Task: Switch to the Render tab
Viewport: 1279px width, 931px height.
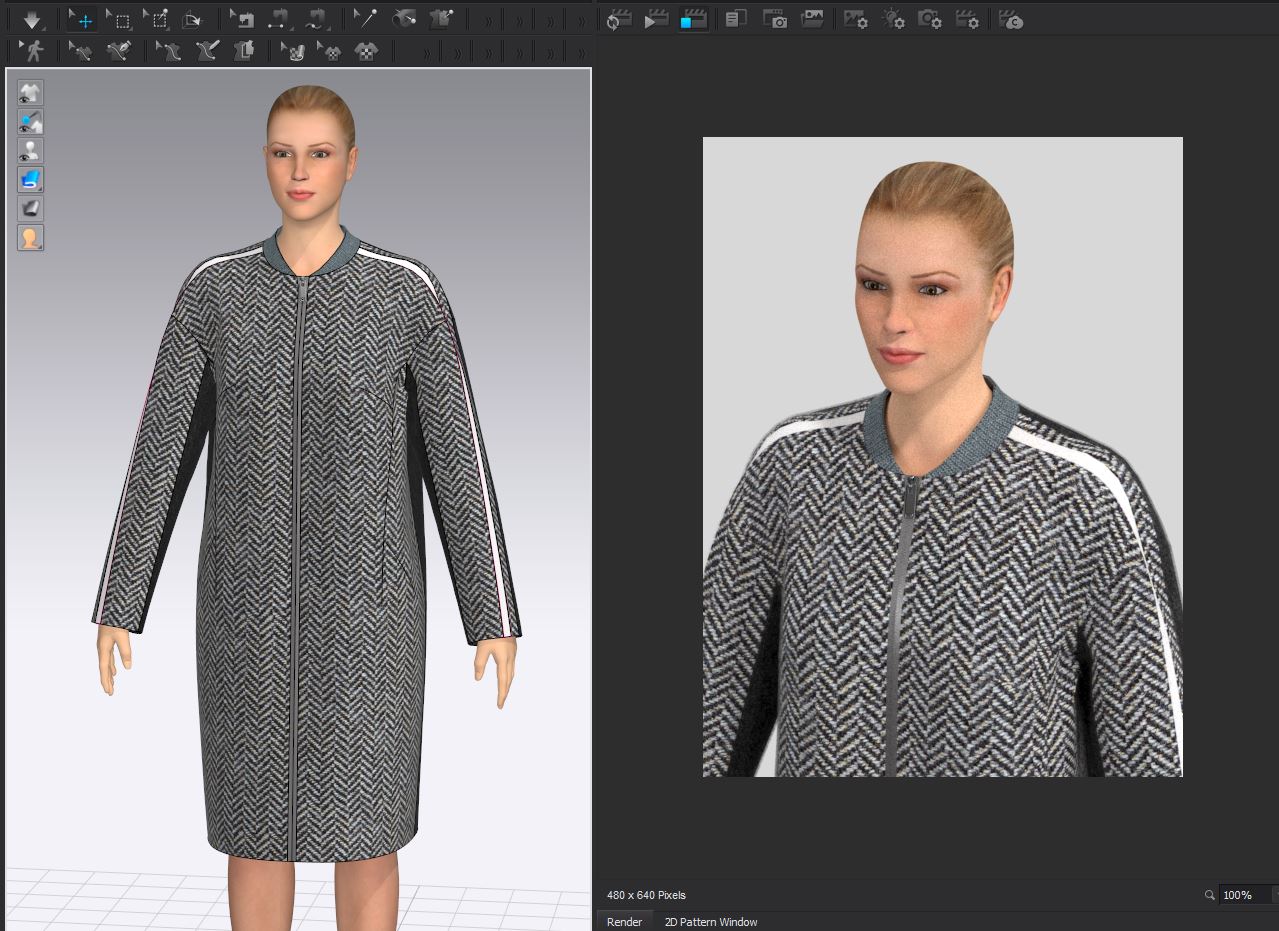Action: point(624,921)
